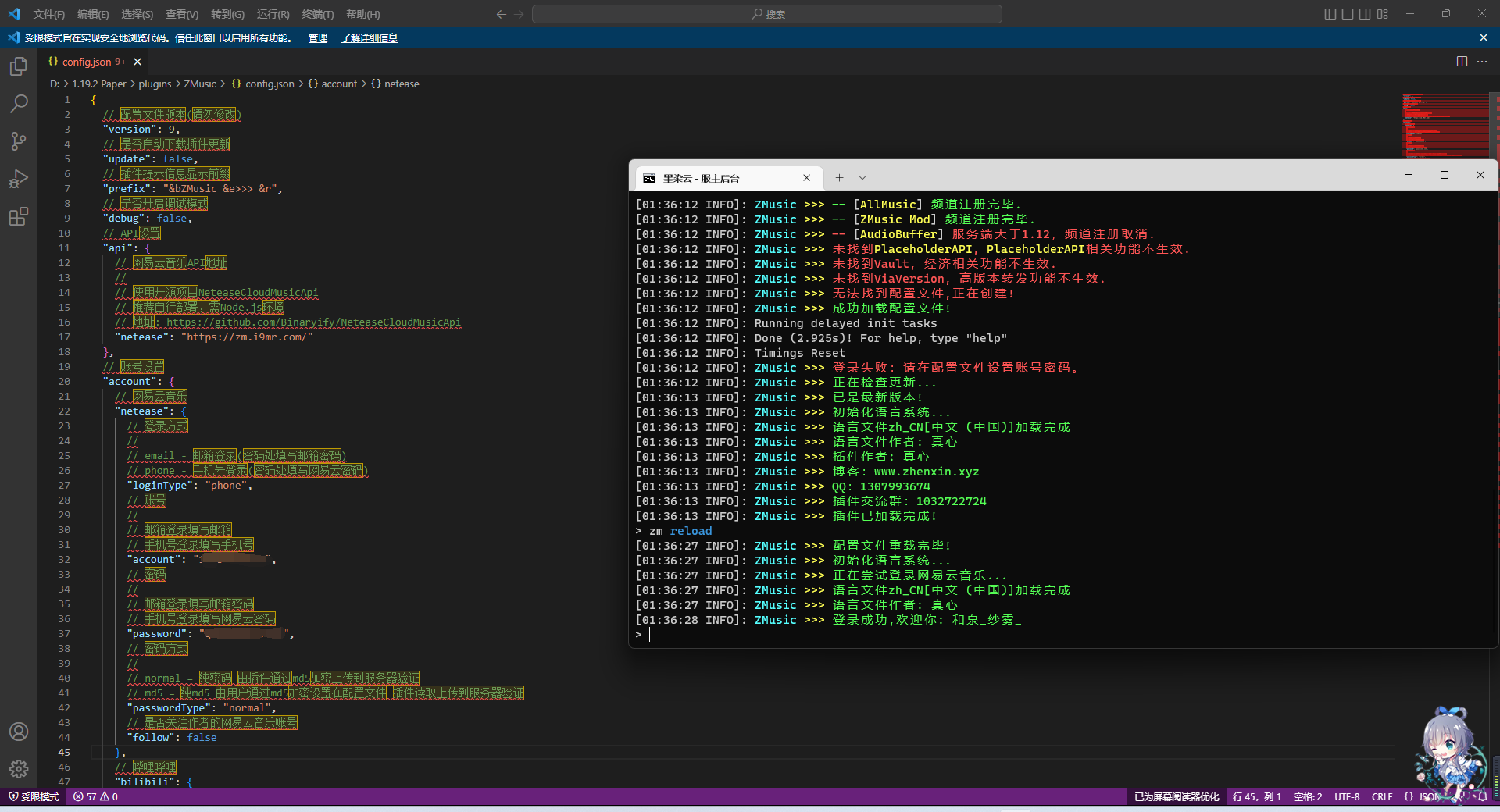Click the editor minimap
The width and height of the screenshot is (1500, 812).
[x=1445, y=125]
